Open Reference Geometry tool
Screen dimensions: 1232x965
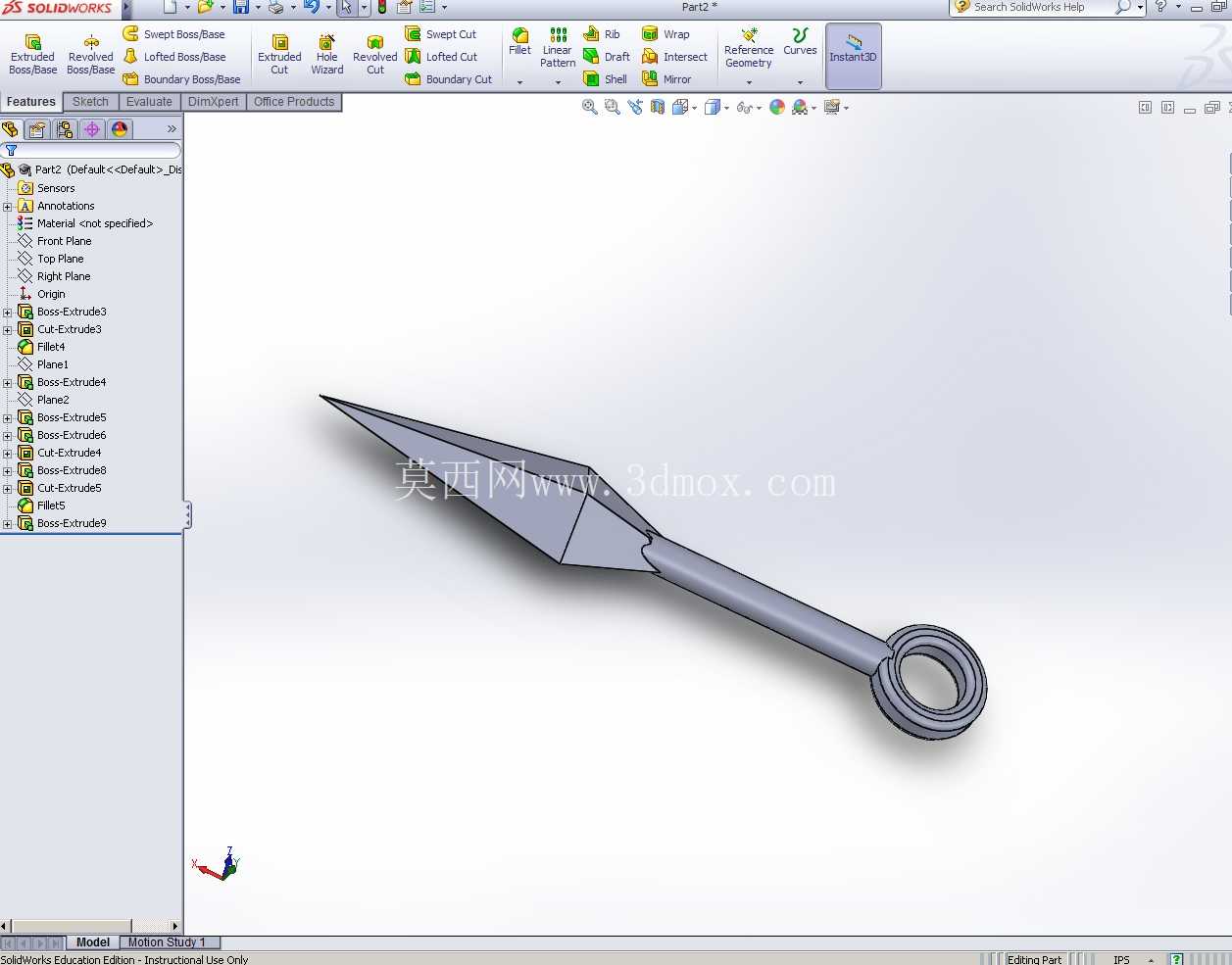click(749, 48)
